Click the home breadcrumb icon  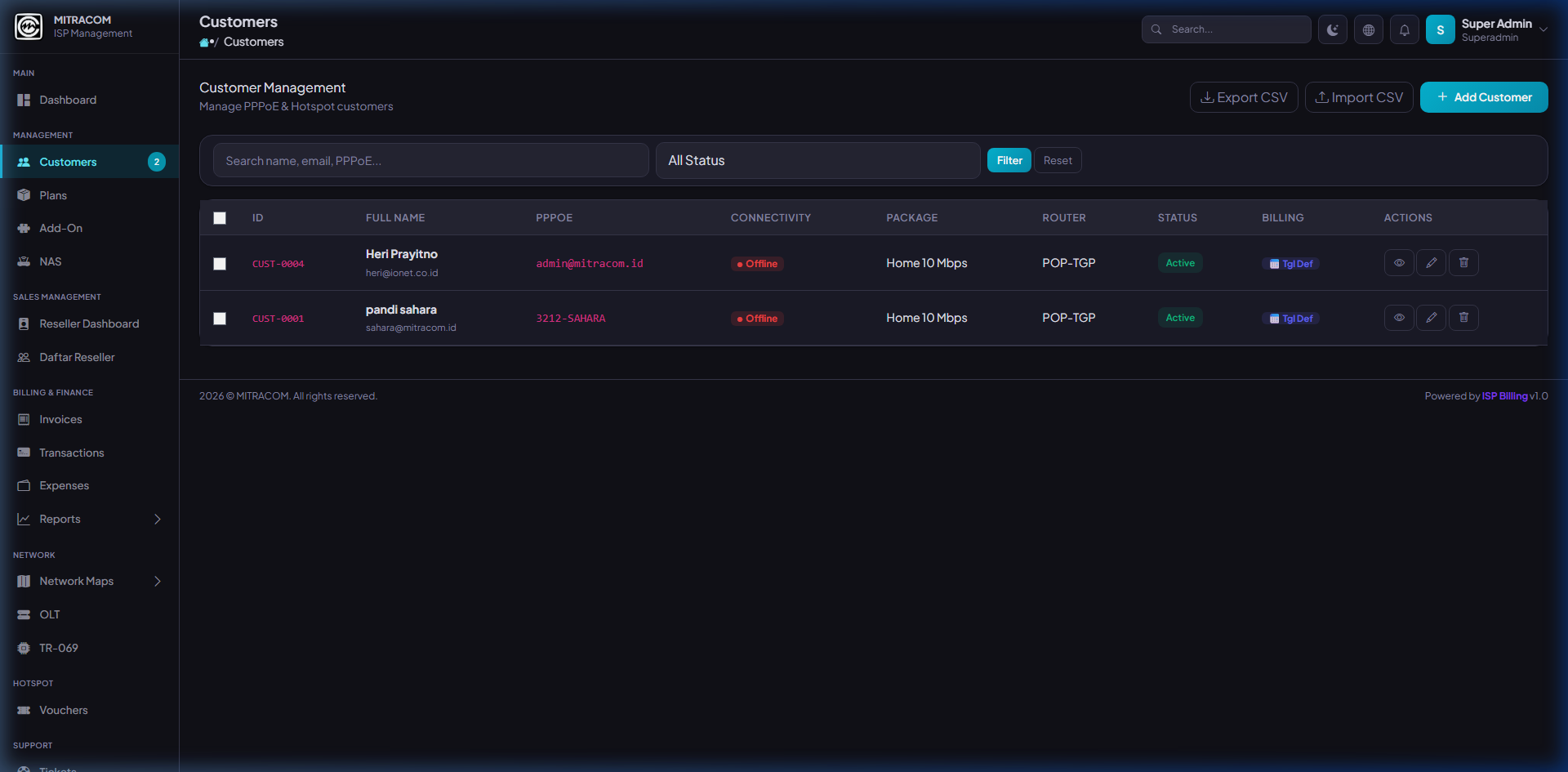204,42
